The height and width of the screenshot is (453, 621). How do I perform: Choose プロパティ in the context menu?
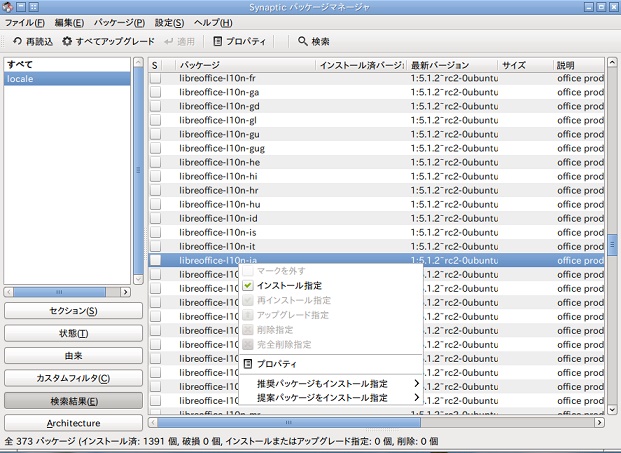pyautogui.click(x=330, y=364)
